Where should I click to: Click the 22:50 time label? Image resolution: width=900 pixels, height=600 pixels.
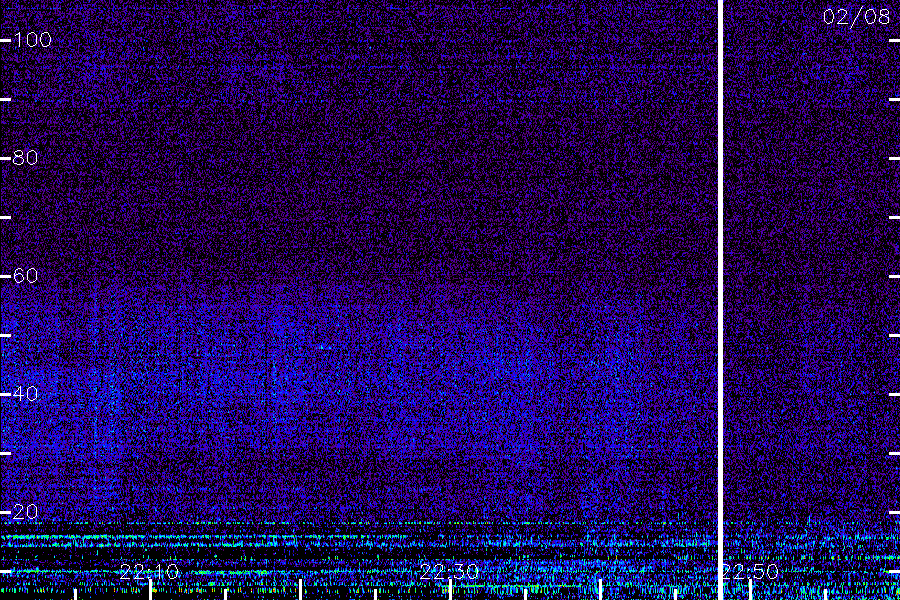tap(750, 572)
